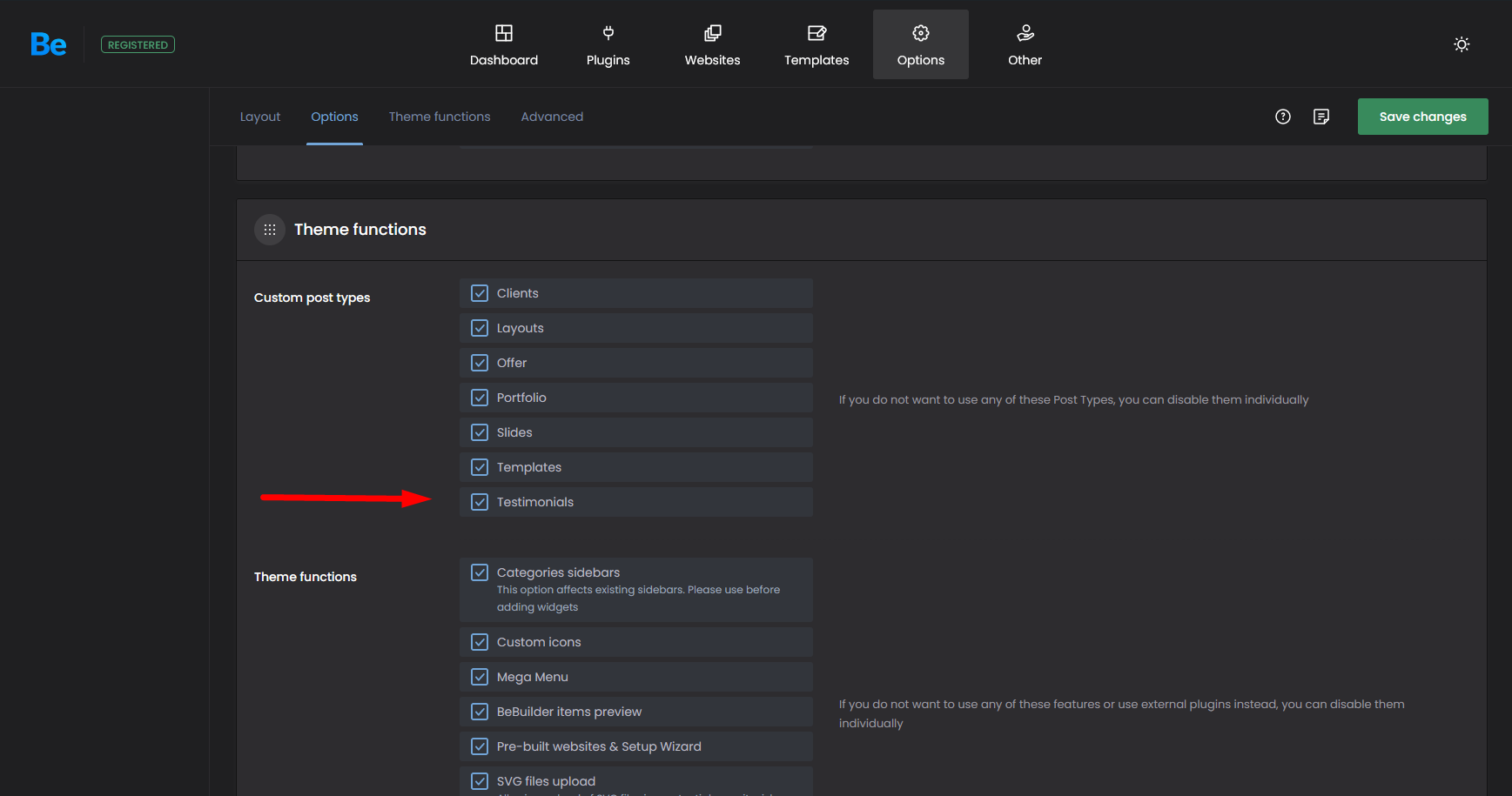This screenshot has width=1512, height=796.
Task: Select the Options gear in top navigation
Action: pyautogui.click(x=921, y=44)
